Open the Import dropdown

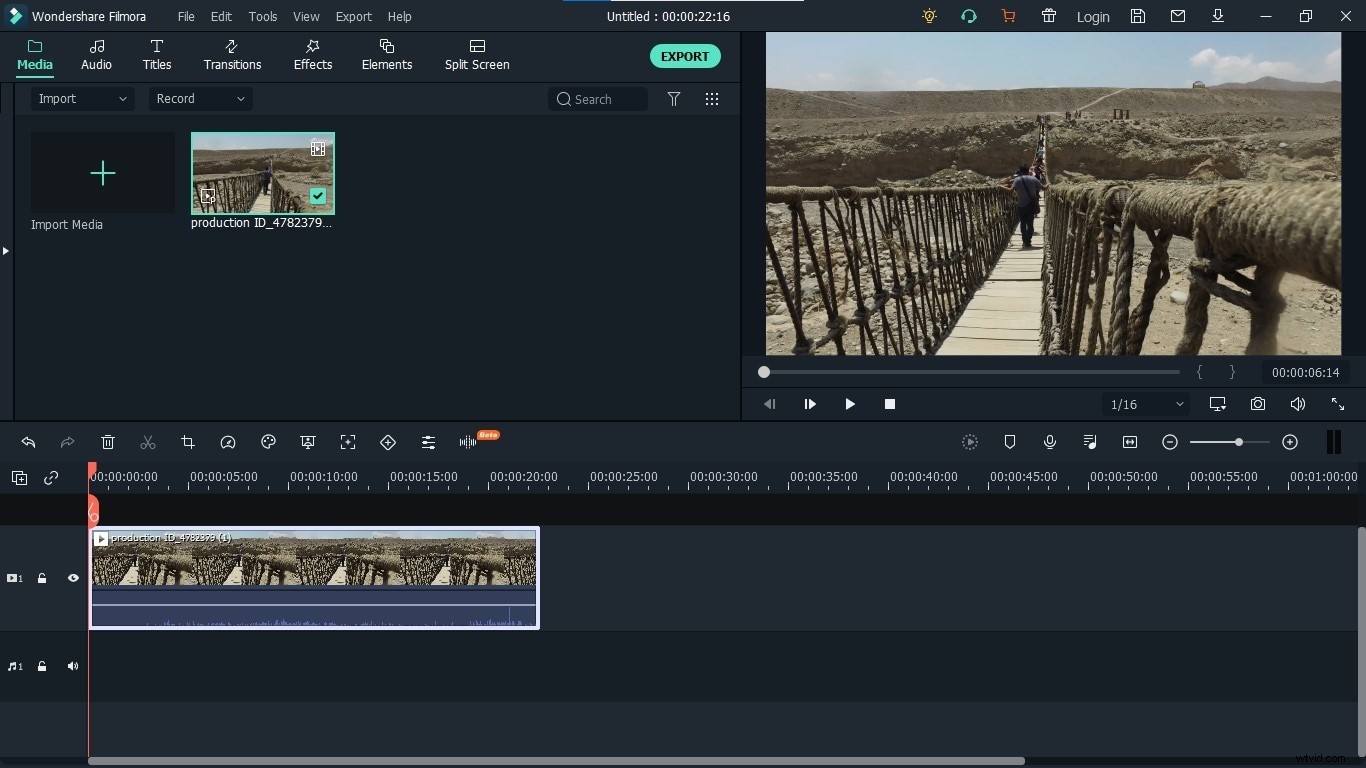pos(80,99)
